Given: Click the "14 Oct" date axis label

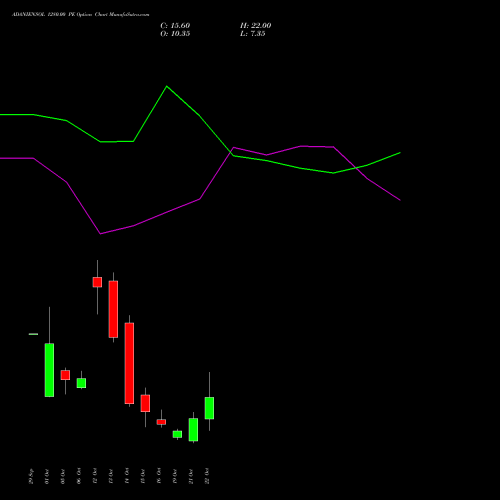Looking at the screenshot, I should point(127,476).
